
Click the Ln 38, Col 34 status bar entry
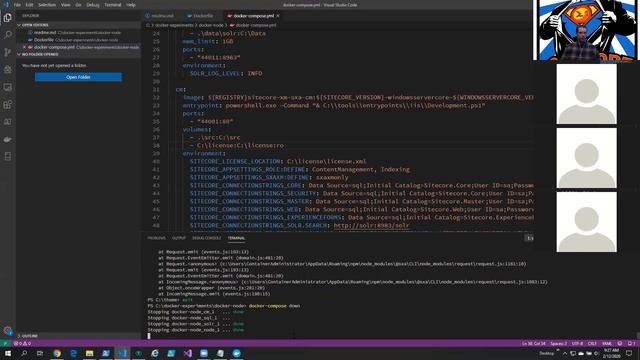tap(533, 344)
